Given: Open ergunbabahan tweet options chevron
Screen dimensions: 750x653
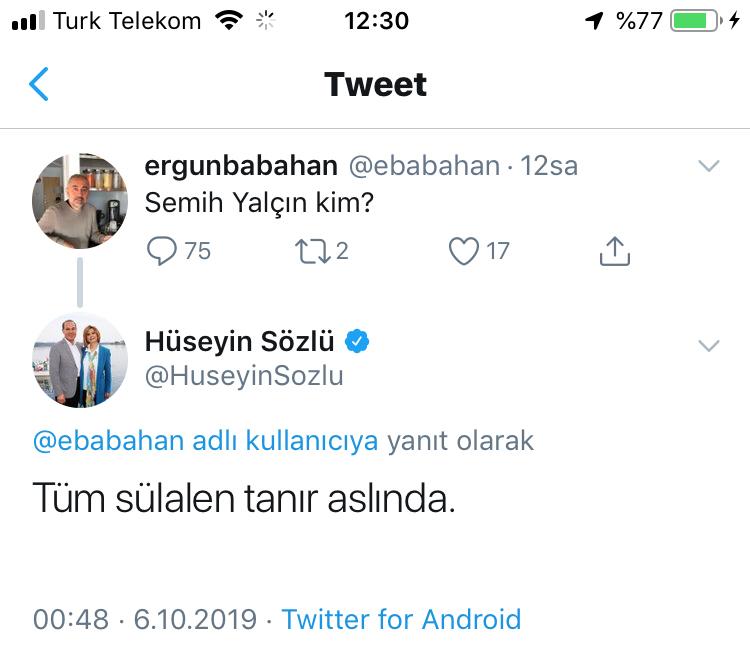Looking at the screenshot, I should tap(708, 166).
